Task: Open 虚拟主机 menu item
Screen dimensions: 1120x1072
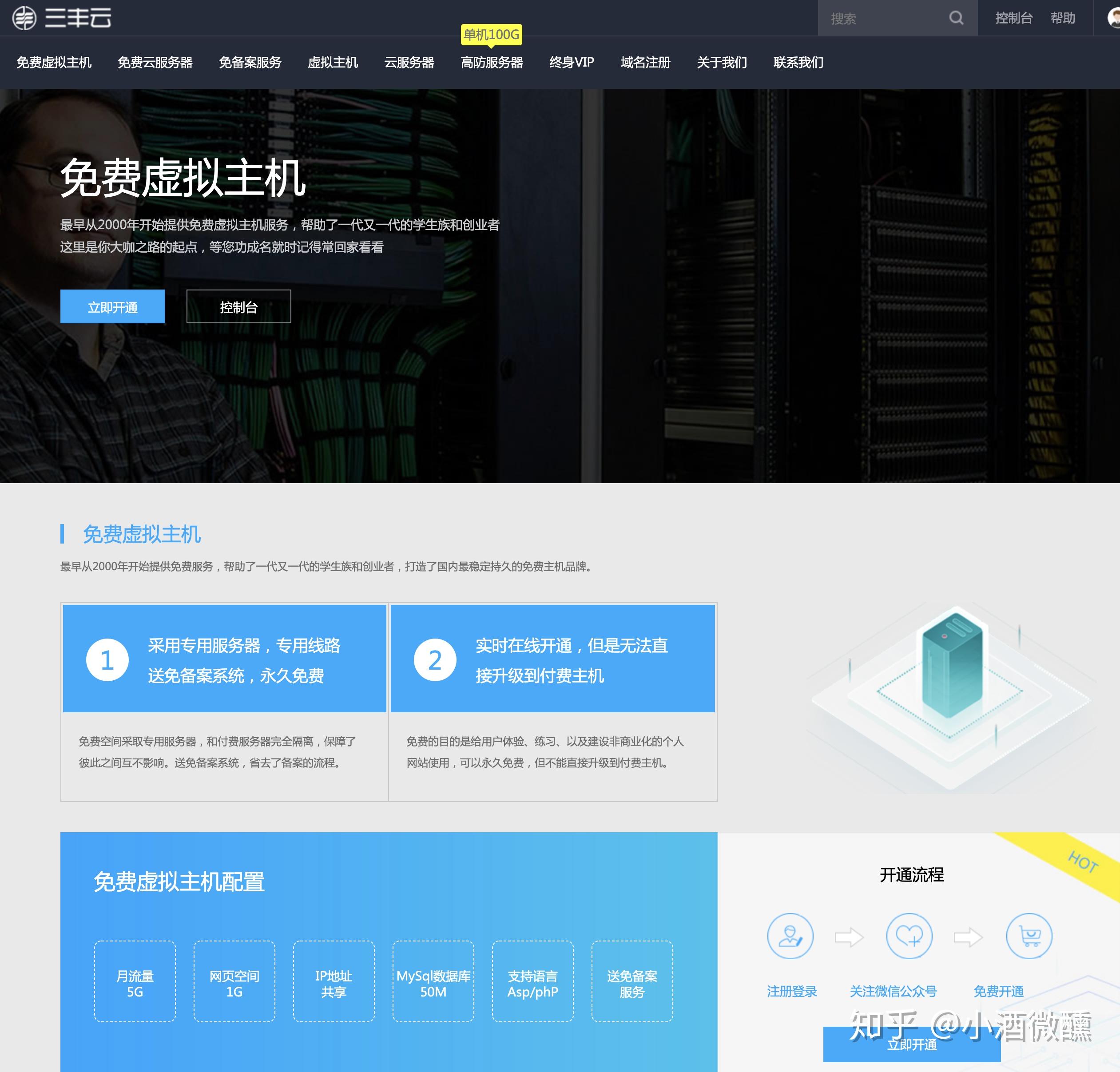Action: 333,62
